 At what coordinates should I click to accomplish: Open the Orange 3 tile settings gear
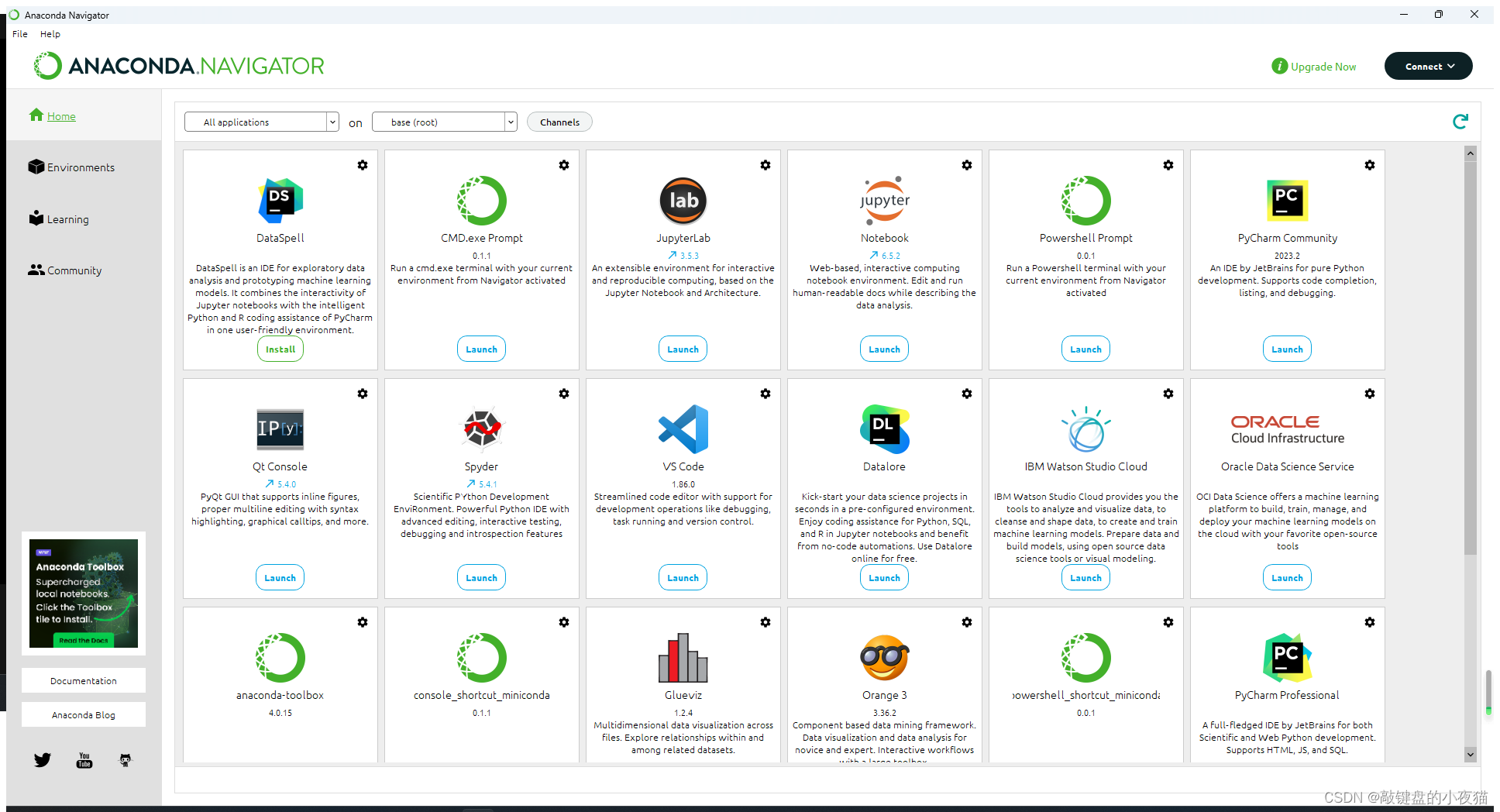coord(967,622)
